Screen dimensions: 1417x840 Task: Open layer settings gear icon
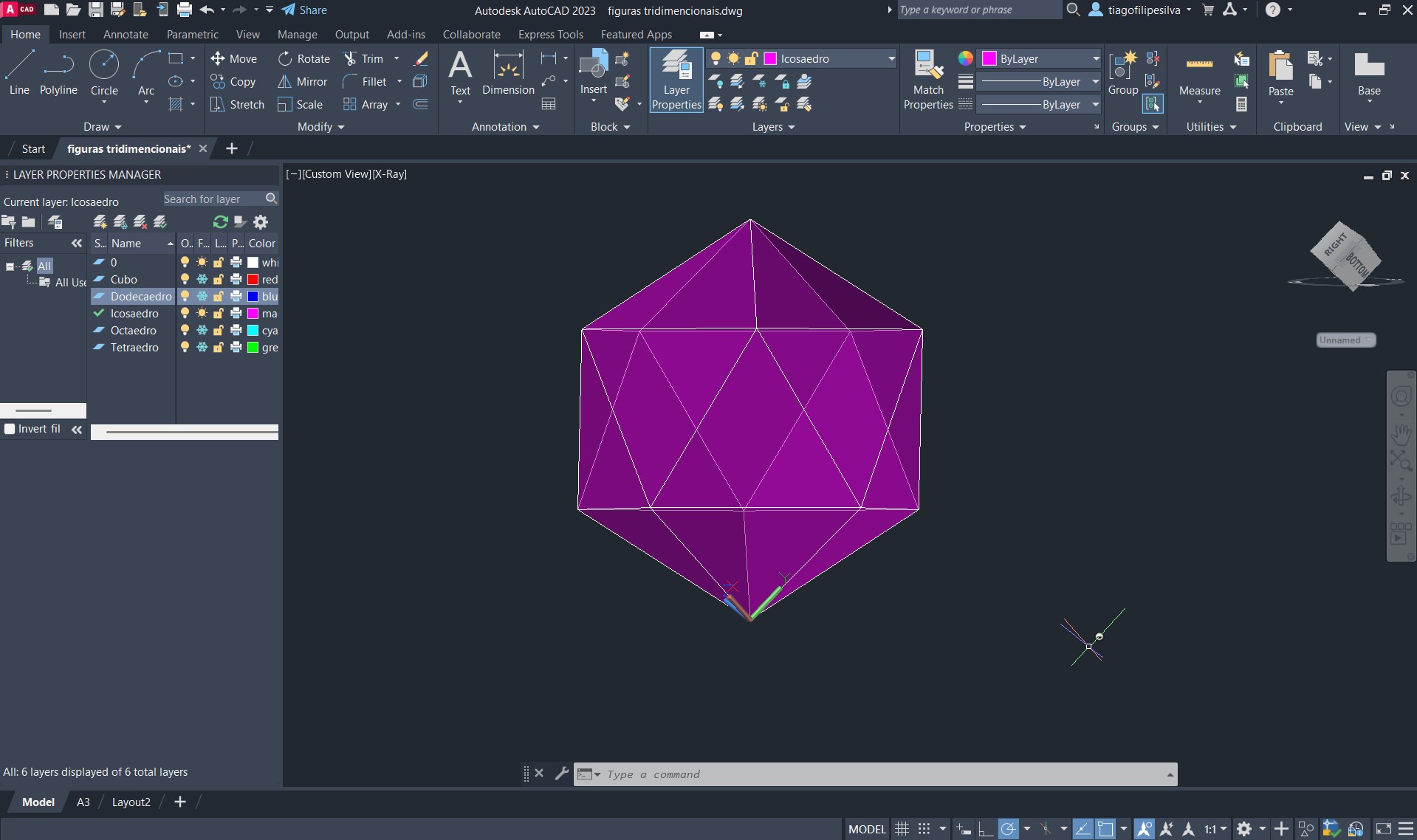pos(261,222)
